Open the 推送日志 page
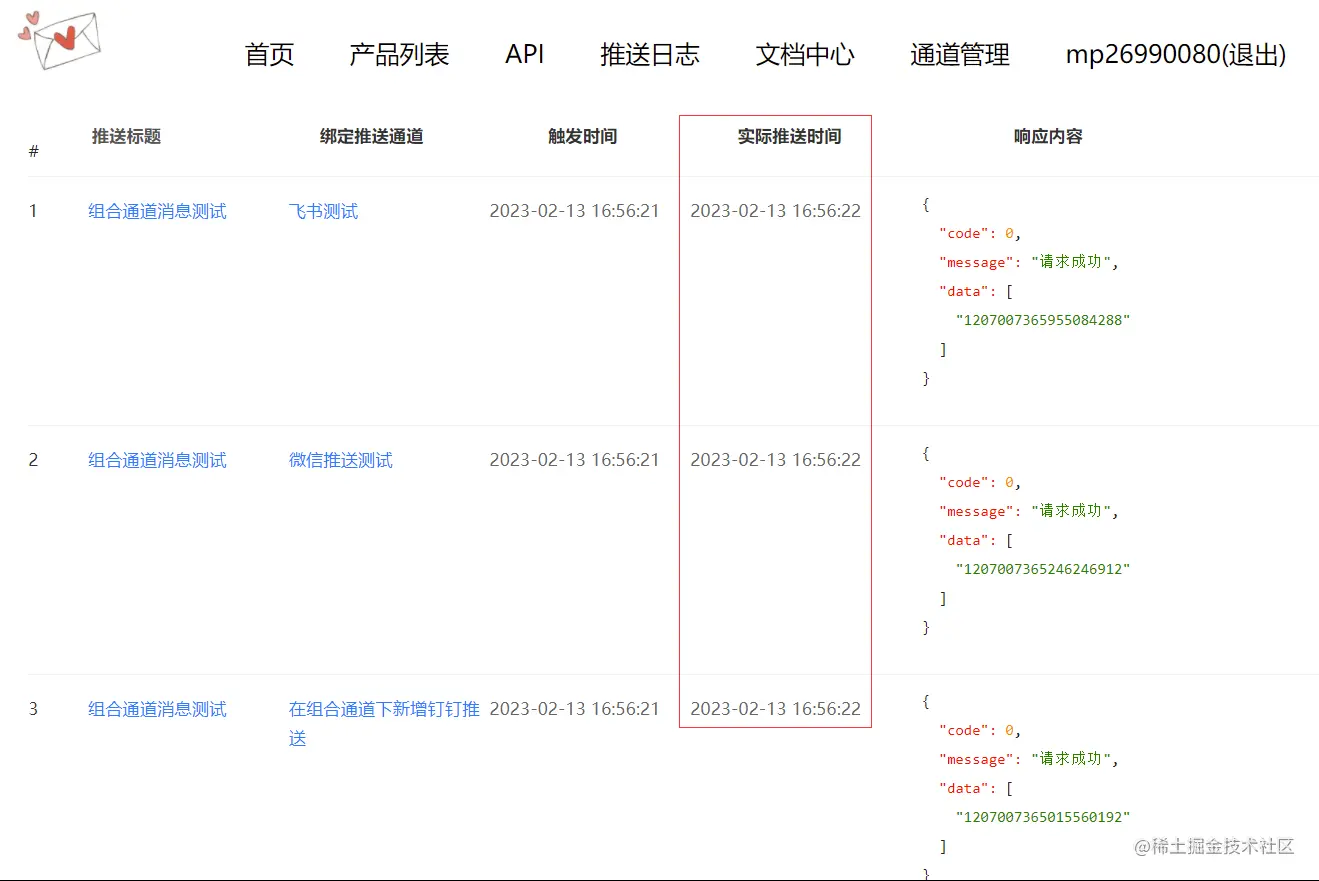This screenshot has height=881, width=1319. click(x=650, y=56)
